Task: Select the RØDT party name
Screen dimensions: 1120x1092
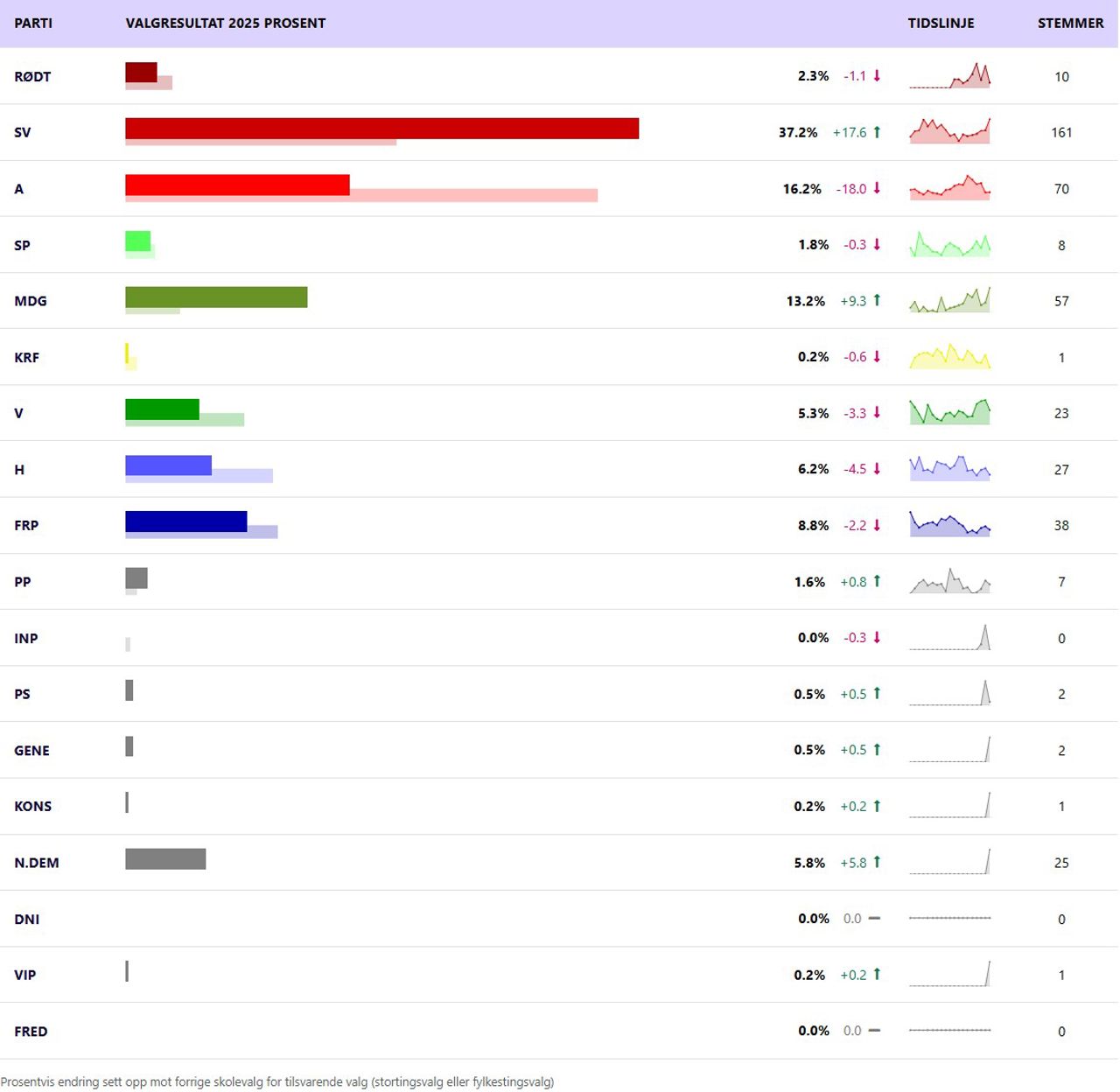Action: (x=32, y=76)
